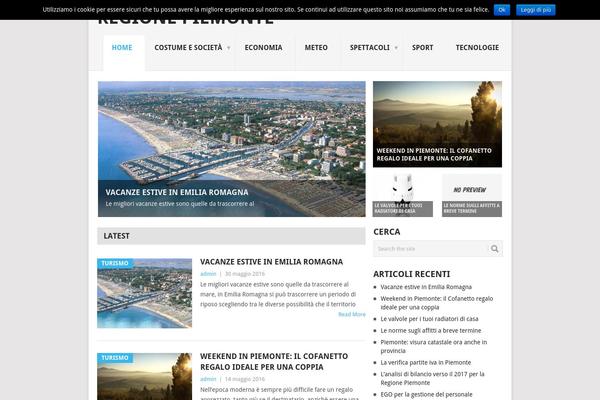This screenshot has height=400, width=600.
Task: Open Latest article Weekend in Piemonte cofanetto title
Action: coord(274,362)
